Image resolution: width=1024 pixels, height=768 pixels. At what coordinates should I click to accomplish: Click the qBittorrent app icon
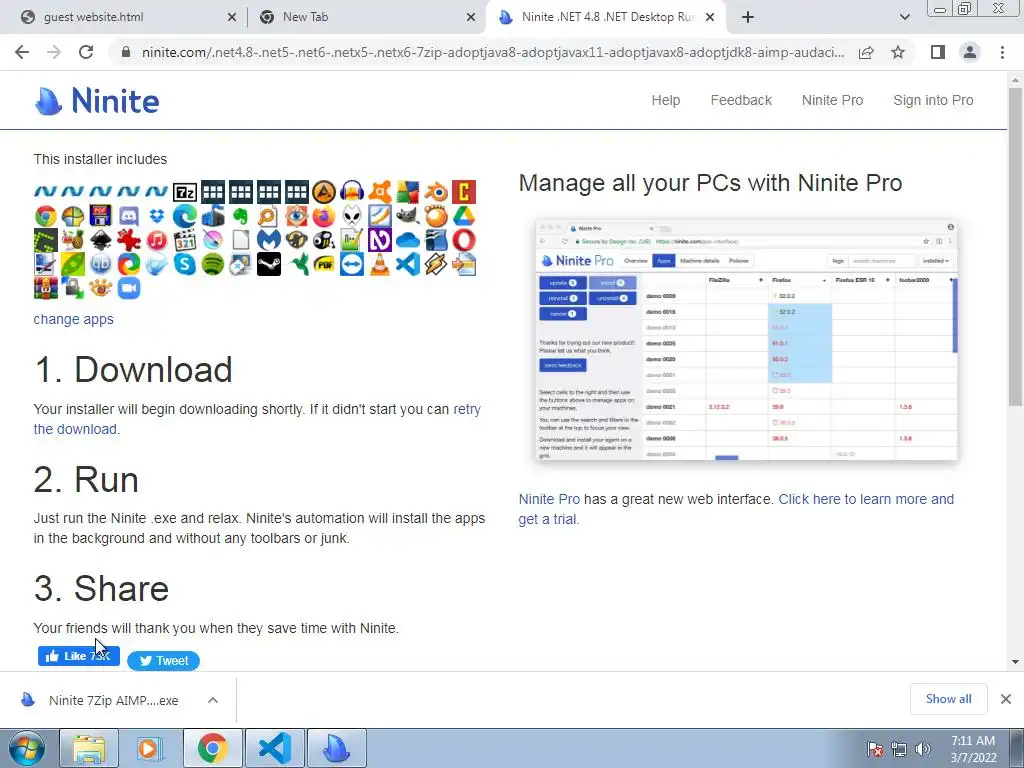tap(101, 264)
